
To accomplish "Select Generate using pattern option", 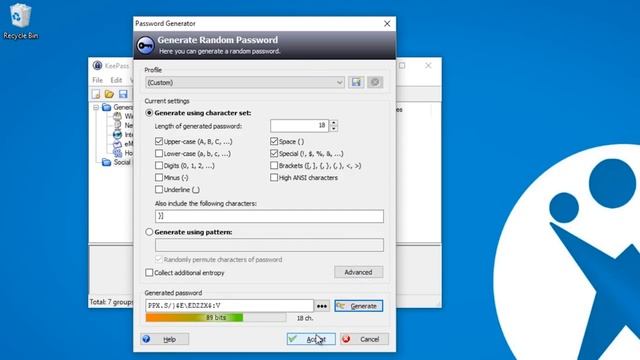I will (149, 232).
